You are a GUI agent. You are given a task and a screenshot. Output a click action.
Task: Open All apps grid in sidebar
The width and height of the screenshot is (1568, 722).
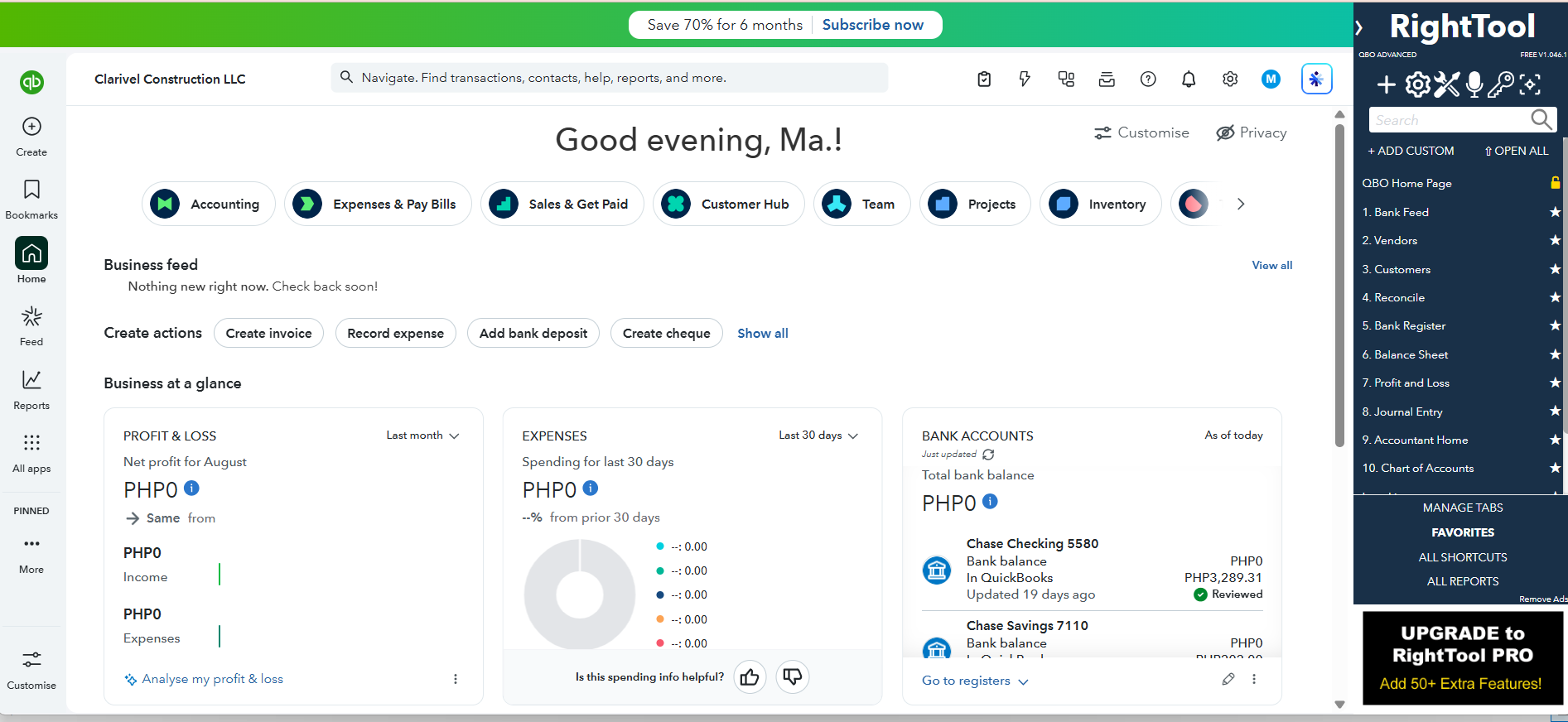[x=31, y=453]
